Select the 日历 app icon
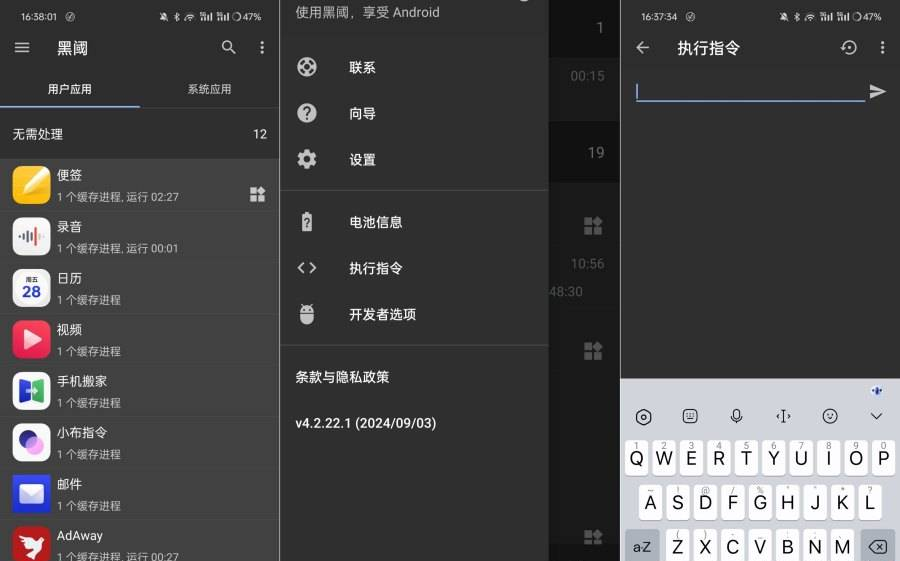The image size is (900, 561). tap(32, 288)
